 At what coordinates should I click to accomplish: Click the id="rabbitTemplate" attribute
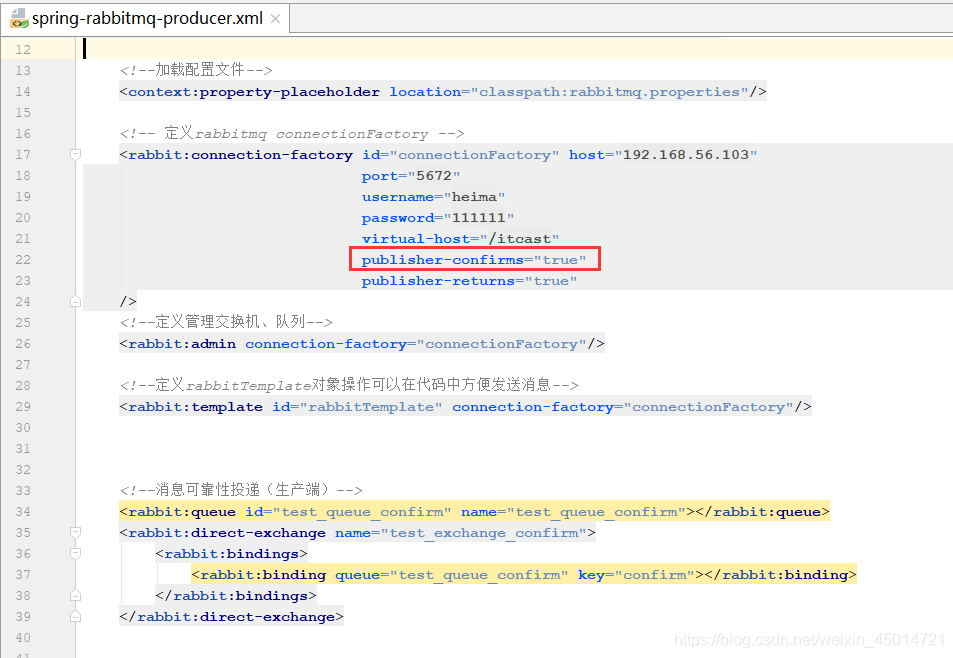coord(357,407)
